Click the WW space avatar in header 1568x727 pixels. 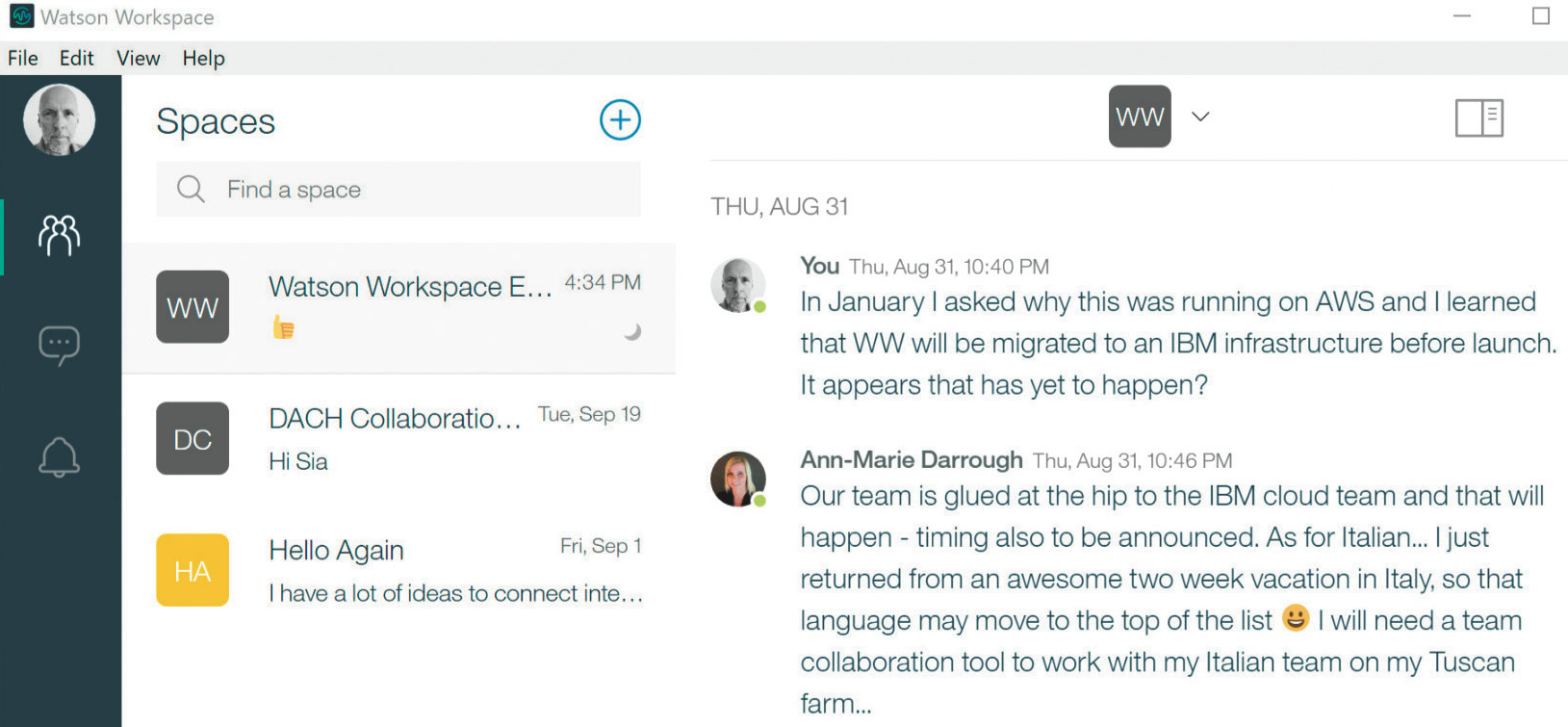1140,117
